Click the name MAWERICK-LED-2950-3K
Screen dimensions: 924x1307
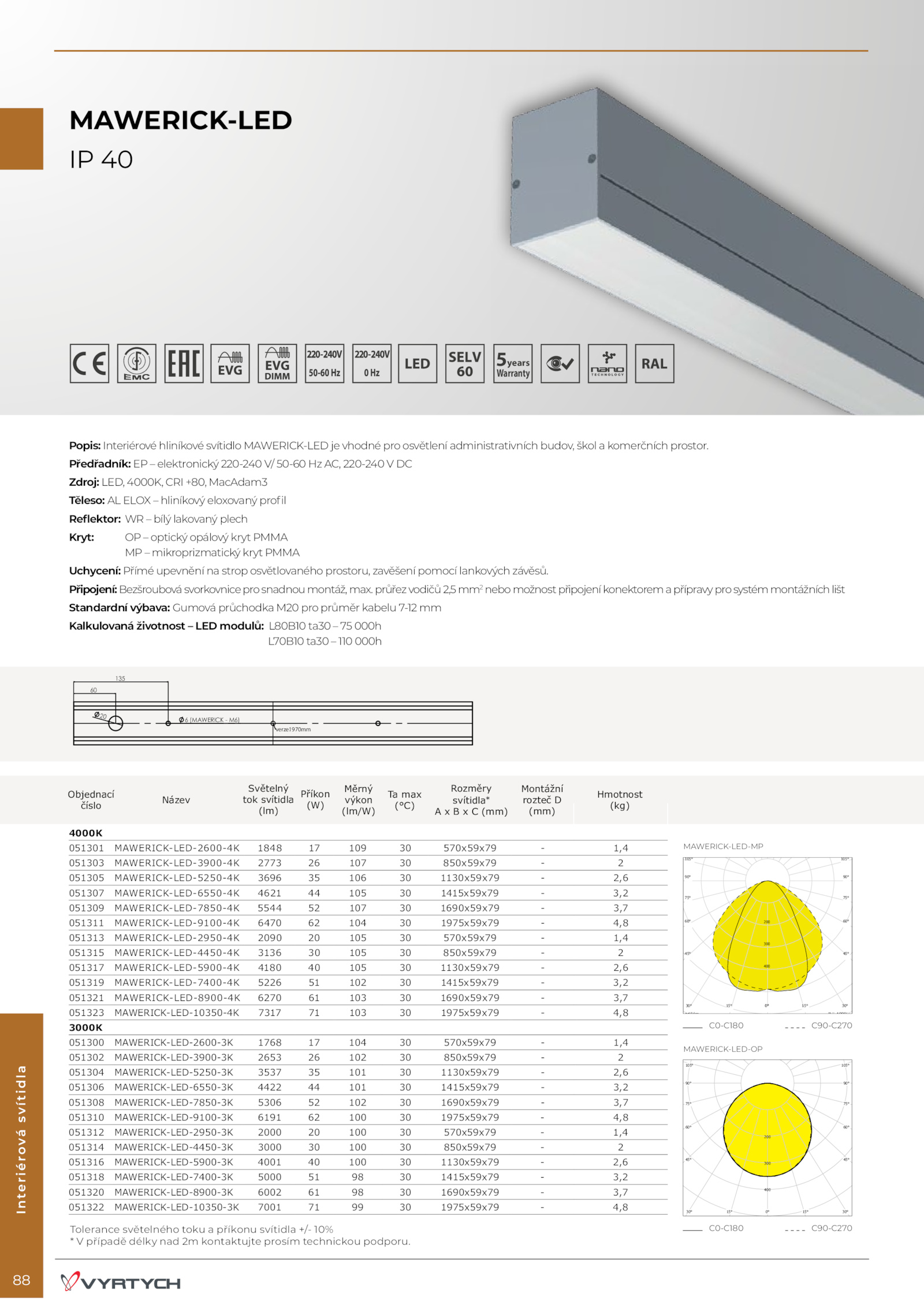coord(174,1133)
